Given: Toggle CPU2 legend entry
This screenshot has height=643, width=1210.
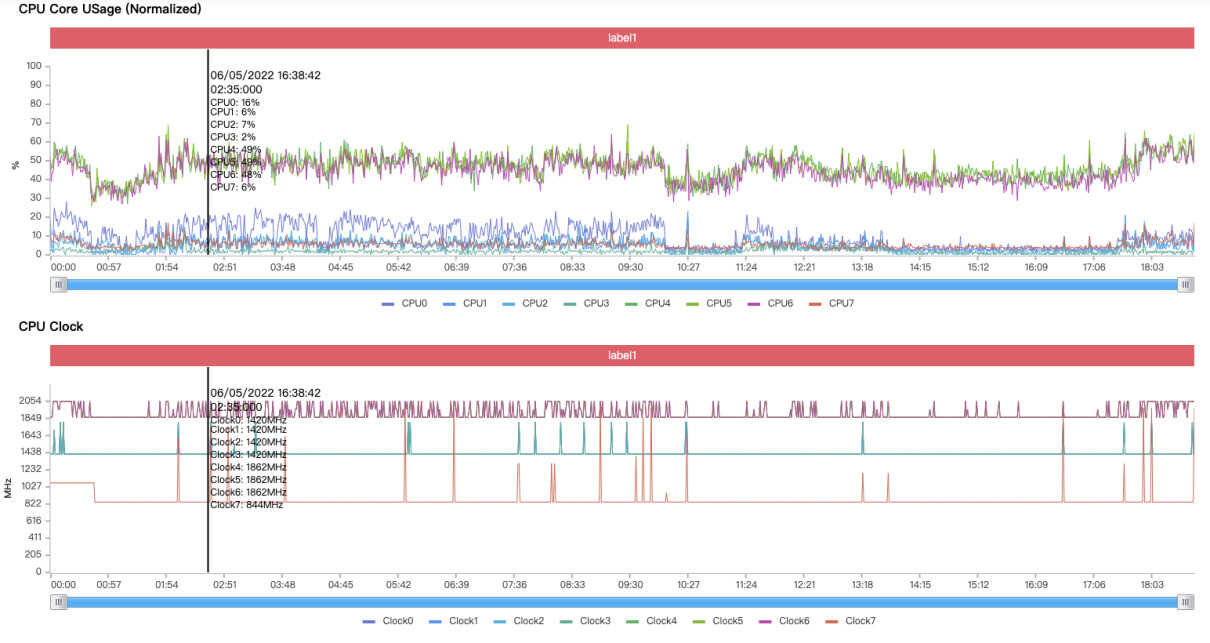Looking at the screenshot, I should (526, 303).
